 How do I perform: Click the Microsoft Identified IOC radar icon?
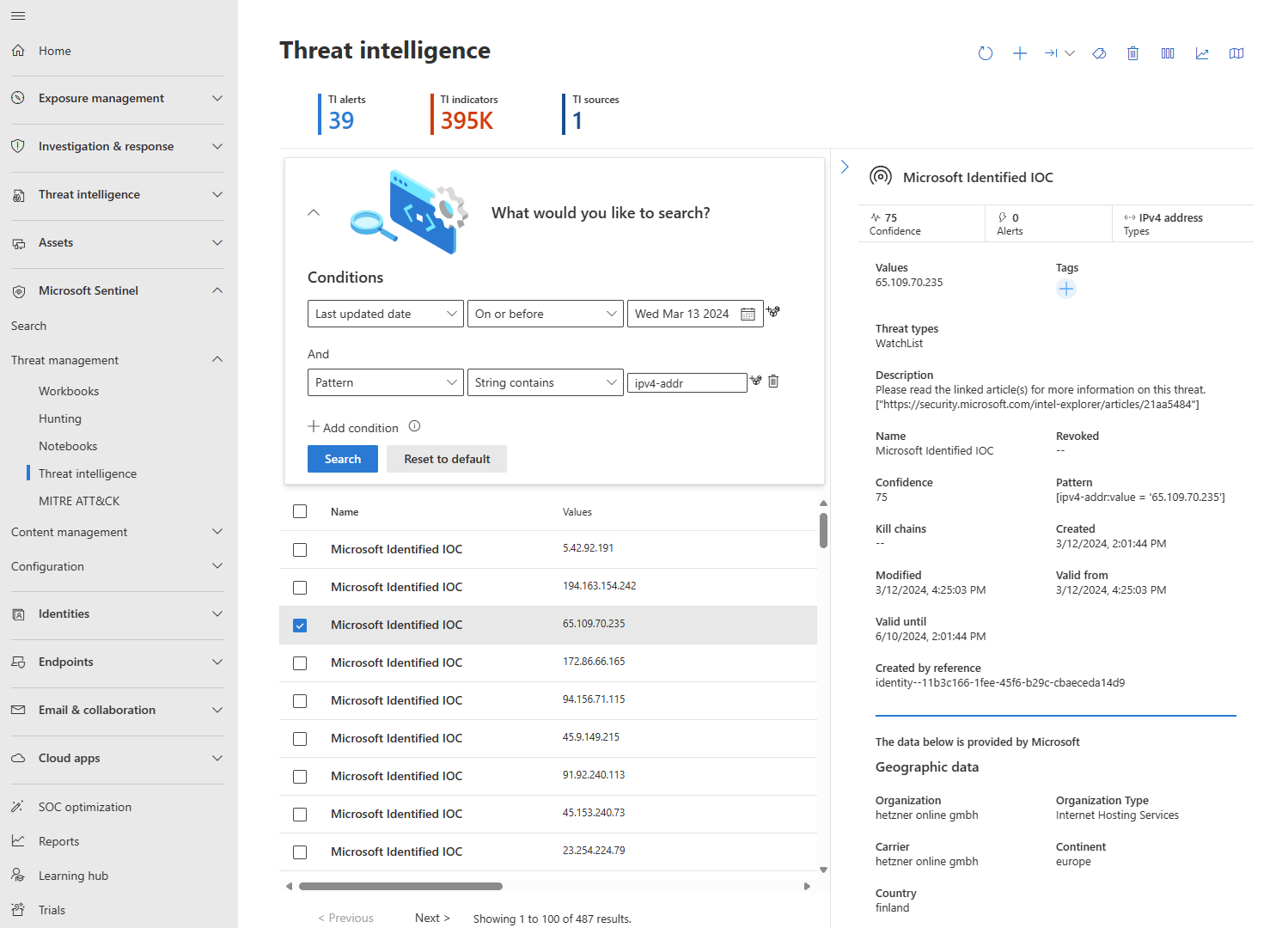point(881,177)
